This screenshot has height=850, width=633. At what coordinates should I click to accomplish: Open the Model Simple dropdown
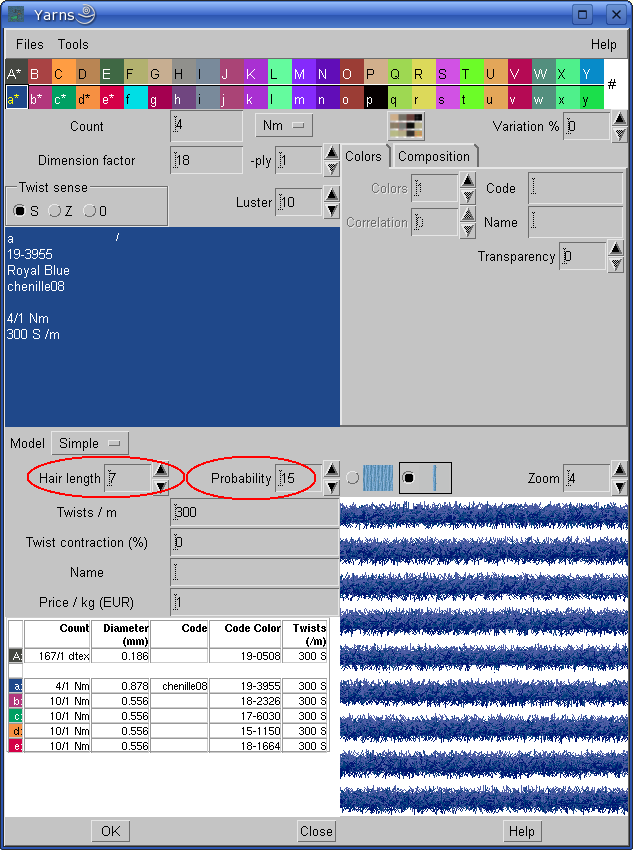pos(90,443)
